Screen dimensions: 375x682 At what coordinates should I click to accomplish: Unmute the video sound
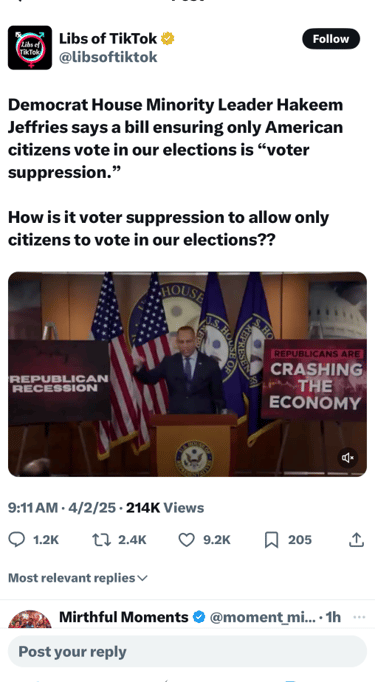(348, 458)
